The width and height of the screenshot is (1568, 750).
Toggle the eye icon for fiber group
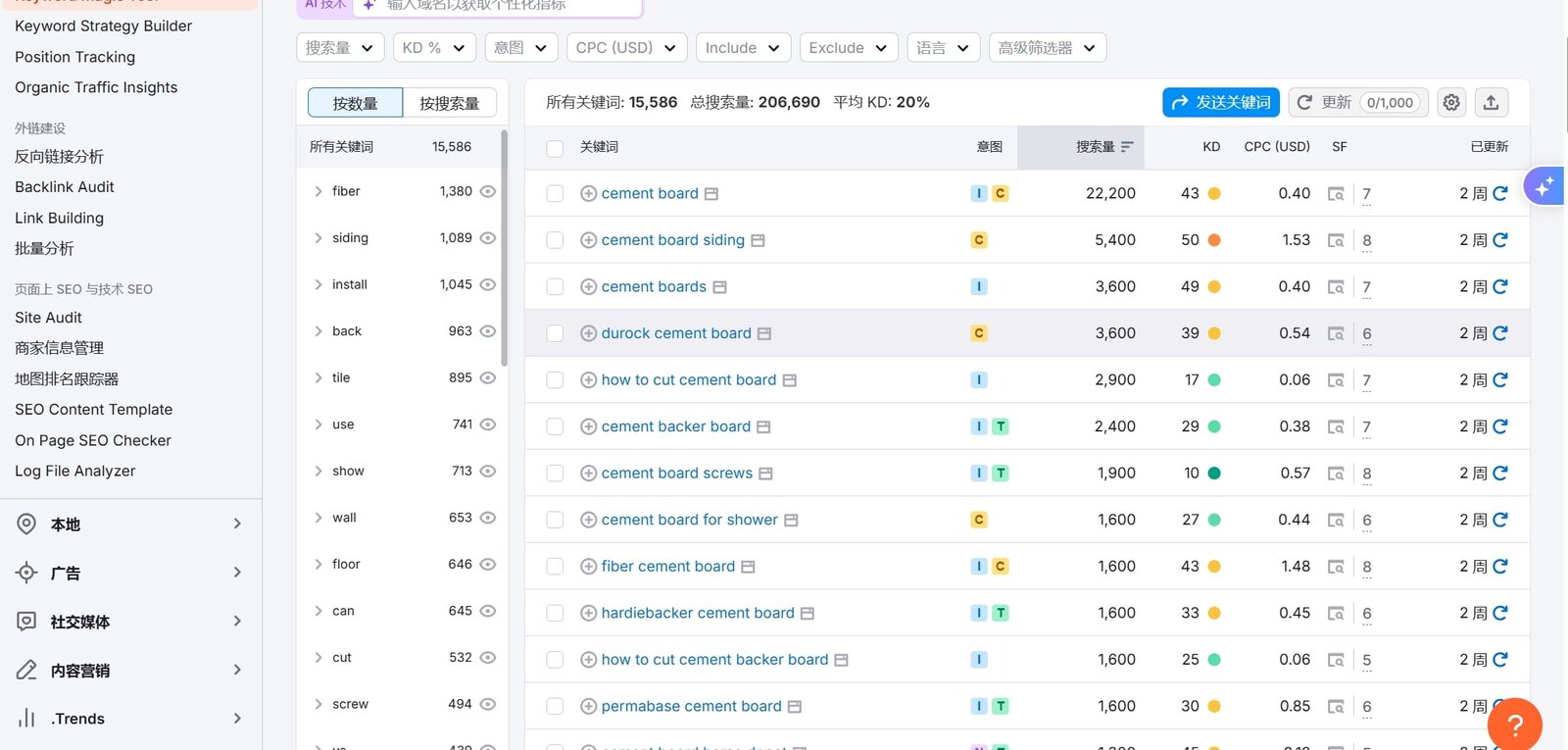click(488, 191)
